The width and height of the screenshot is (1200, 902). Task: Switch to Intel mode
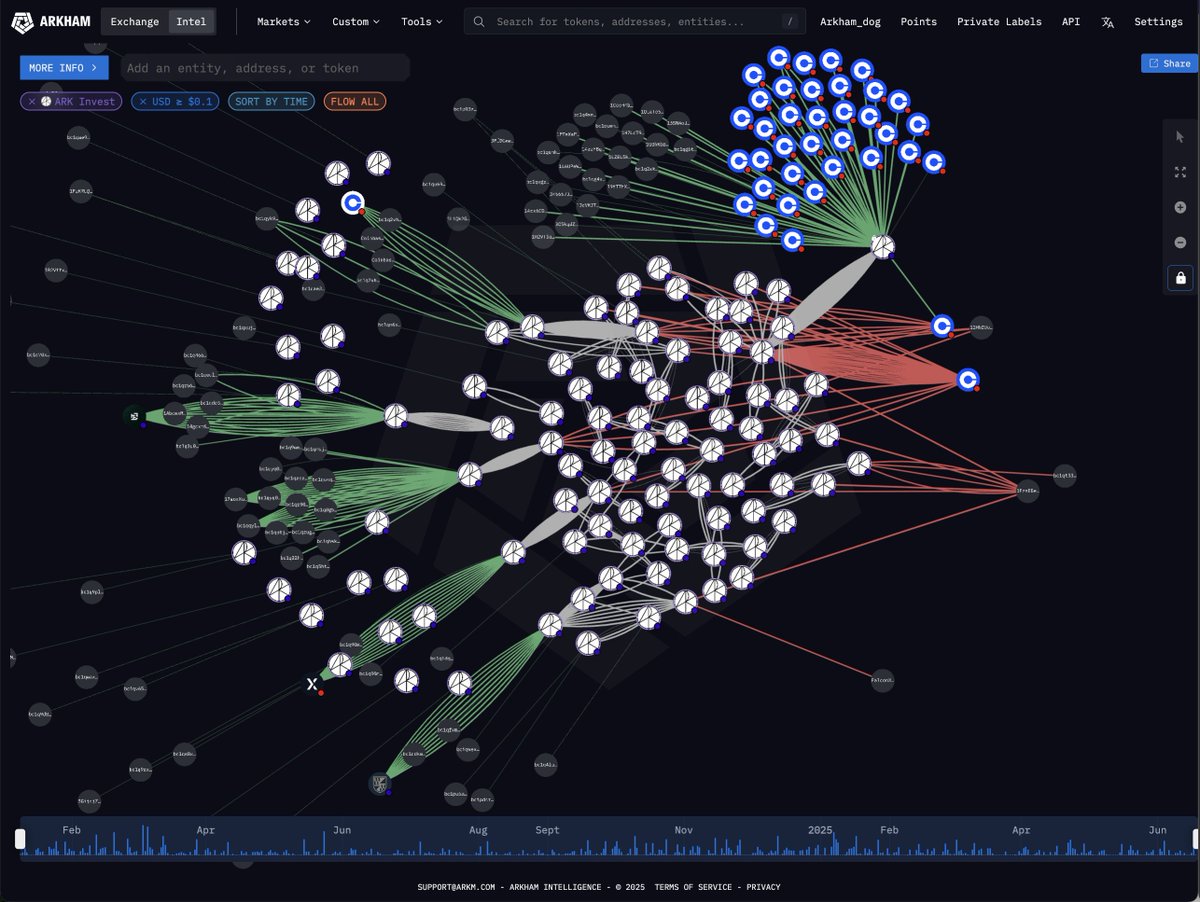(191, 21)
